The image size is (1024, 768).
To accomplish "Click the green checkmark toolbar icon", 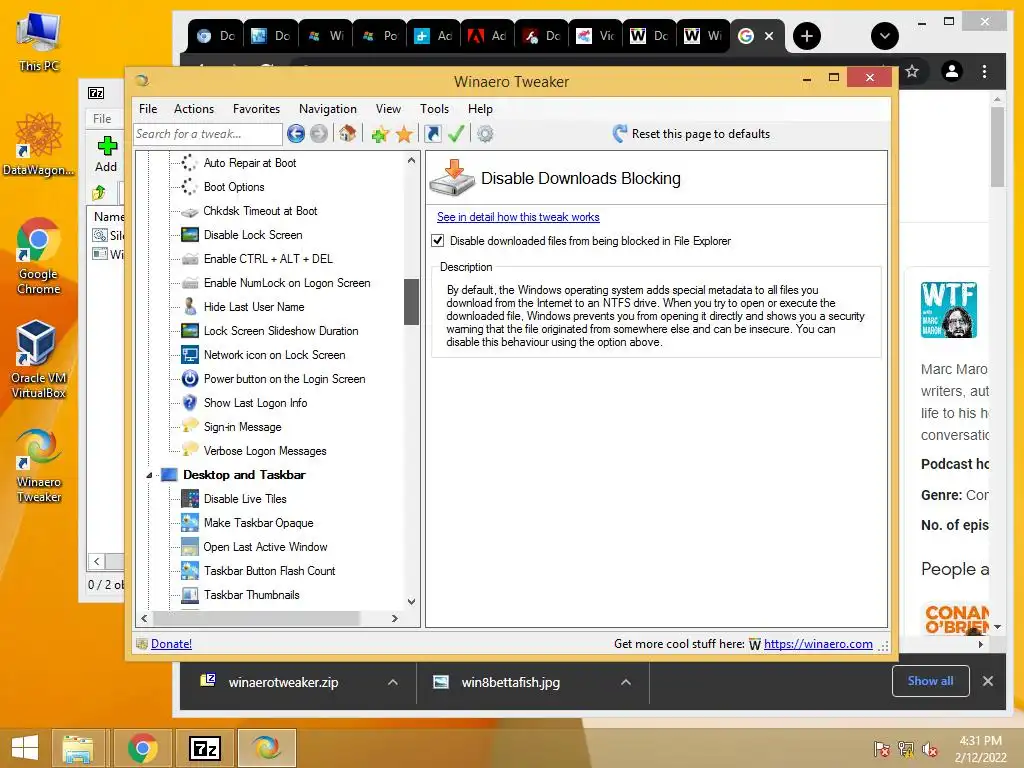I will click(456, 134).
